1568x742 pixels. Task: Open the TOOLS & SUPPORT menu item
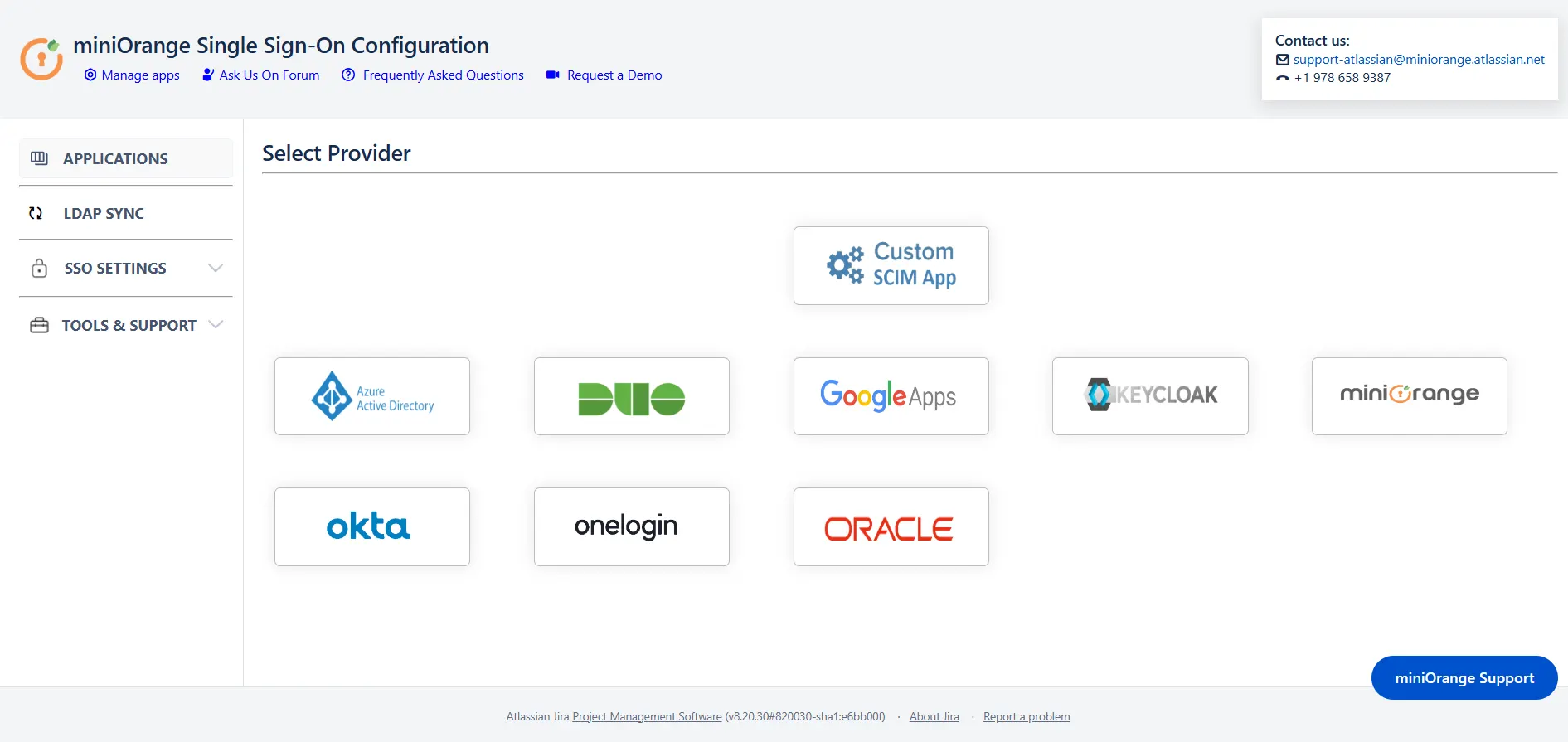click(x=126, y=325)
